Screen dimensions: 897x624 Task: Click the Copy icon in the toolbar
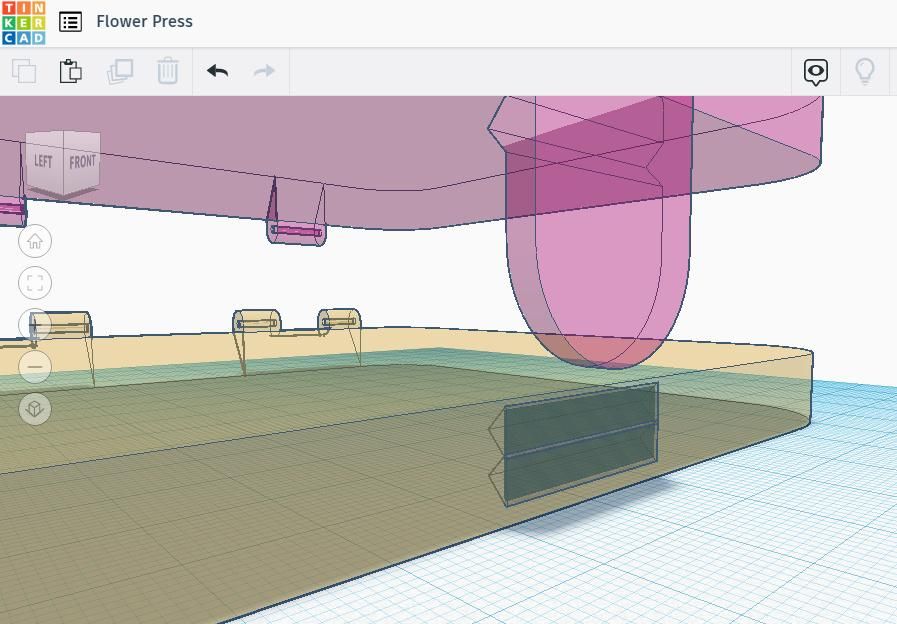point(24,71)
